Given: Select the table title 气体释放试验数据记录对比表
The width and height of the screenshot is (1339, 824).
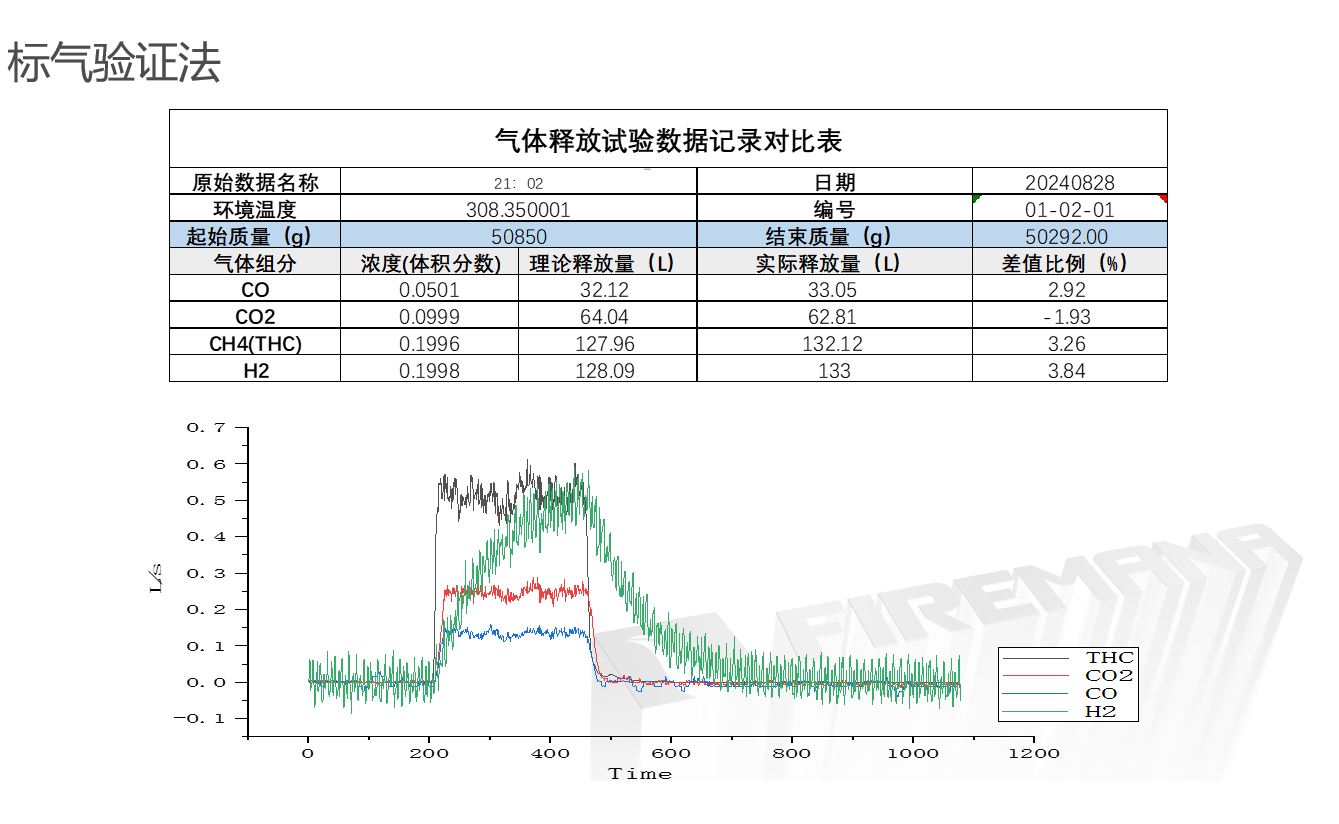Looking at the screenshot, I should tap(668, 140).
